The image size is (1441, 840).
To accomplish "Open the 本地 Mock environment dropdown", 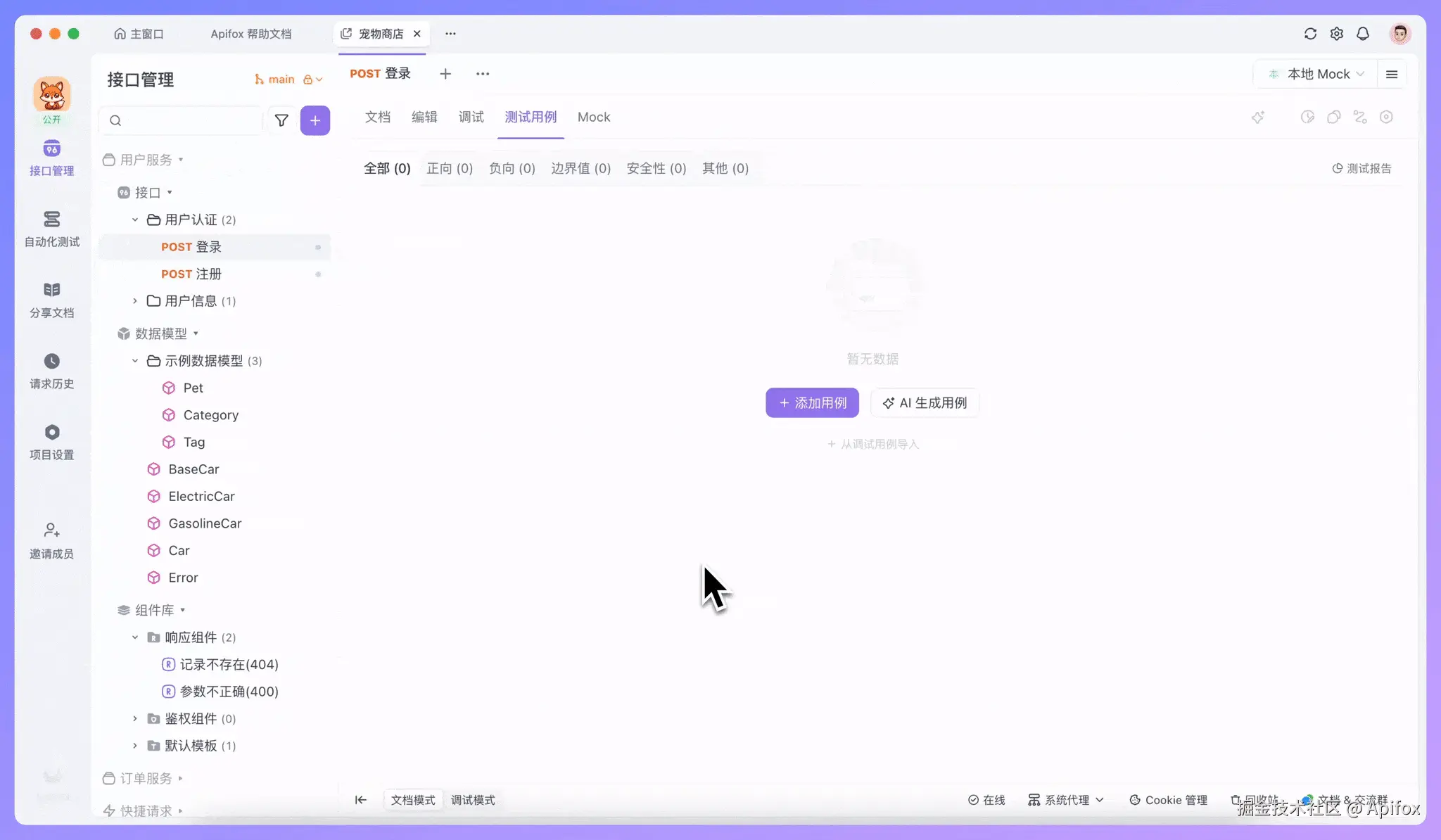I will [x=1317, y=74].
